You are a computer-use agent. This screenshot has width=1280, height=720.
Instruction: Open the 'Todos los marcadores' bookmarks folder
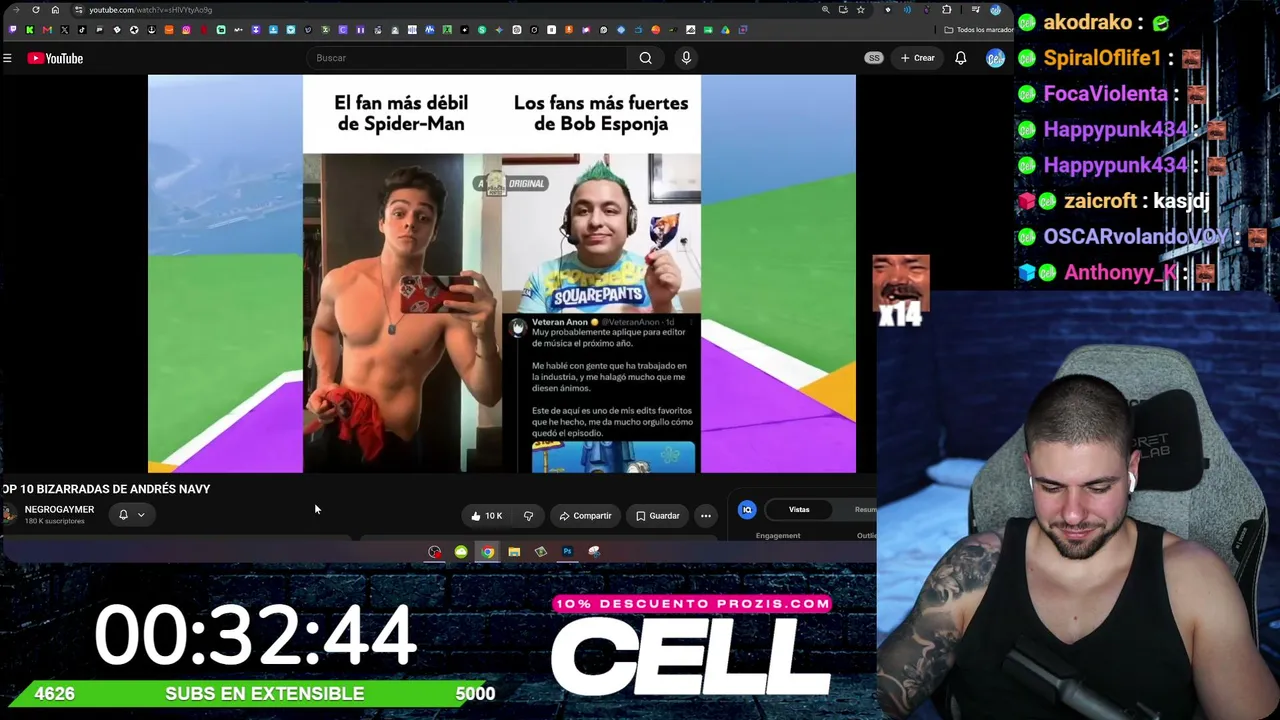point(980,30)
